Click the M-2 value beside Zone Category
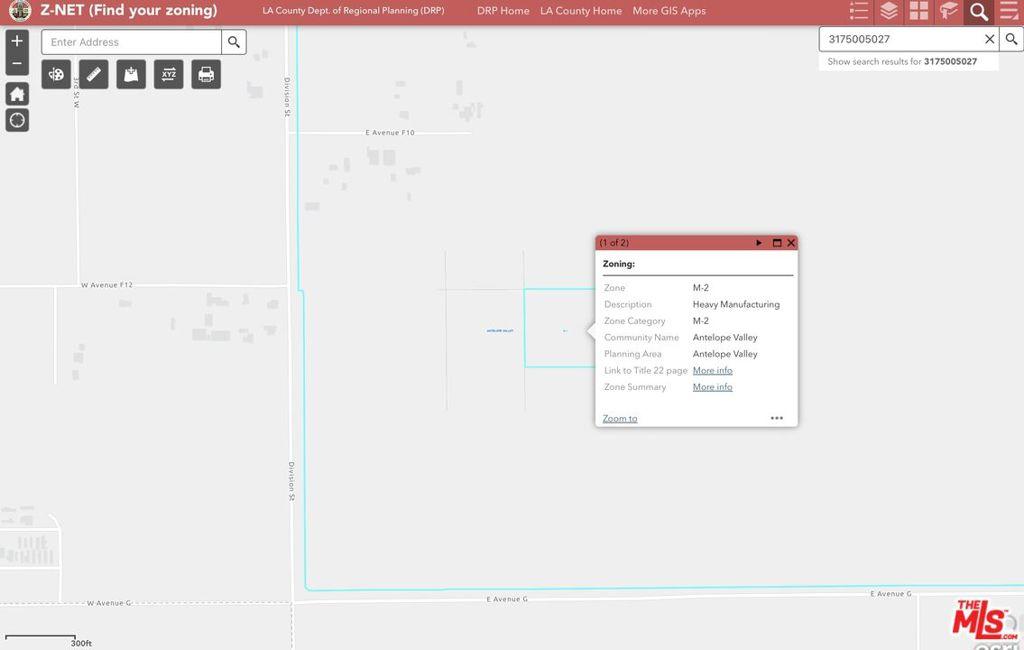Screen dimensions: 1024x650 pos(701,321)
